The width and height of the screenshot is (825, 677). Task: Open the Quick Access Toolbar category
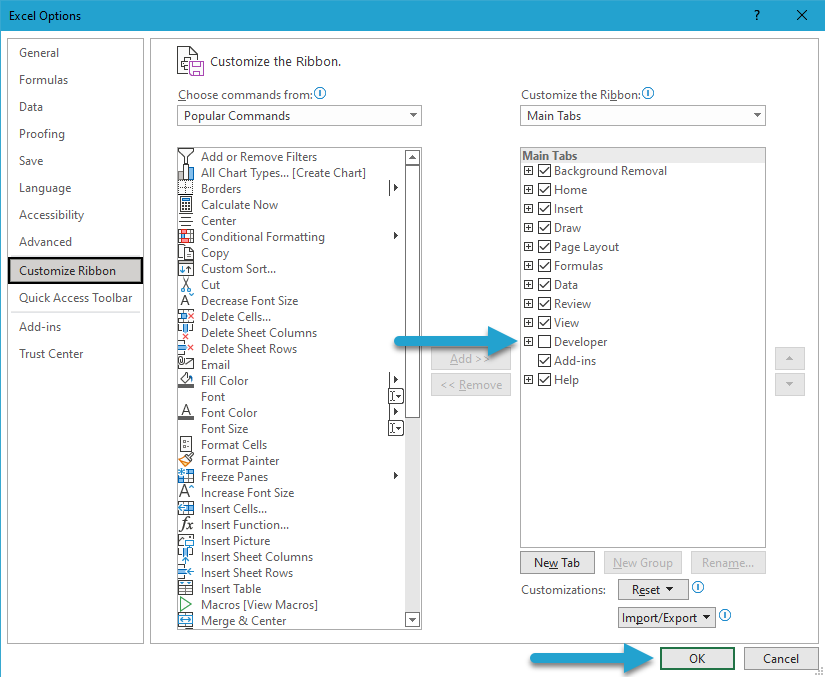click(76, 298)
